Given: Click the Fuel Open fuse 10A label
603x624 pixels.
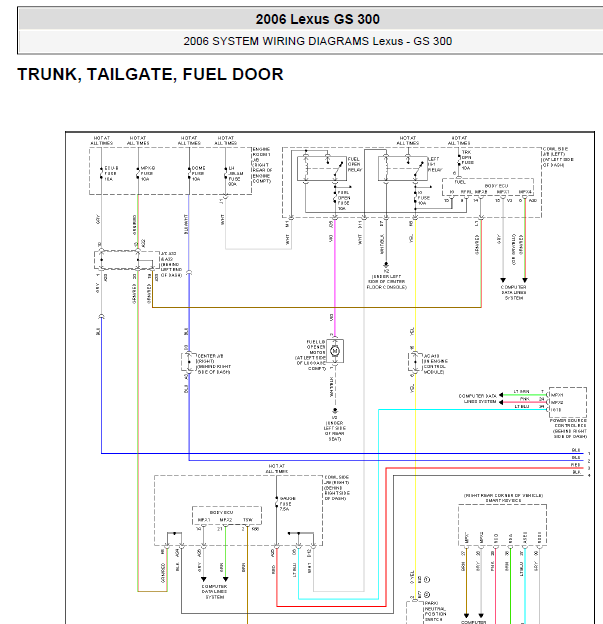Looking at the screenshot, I should (344, 201).
